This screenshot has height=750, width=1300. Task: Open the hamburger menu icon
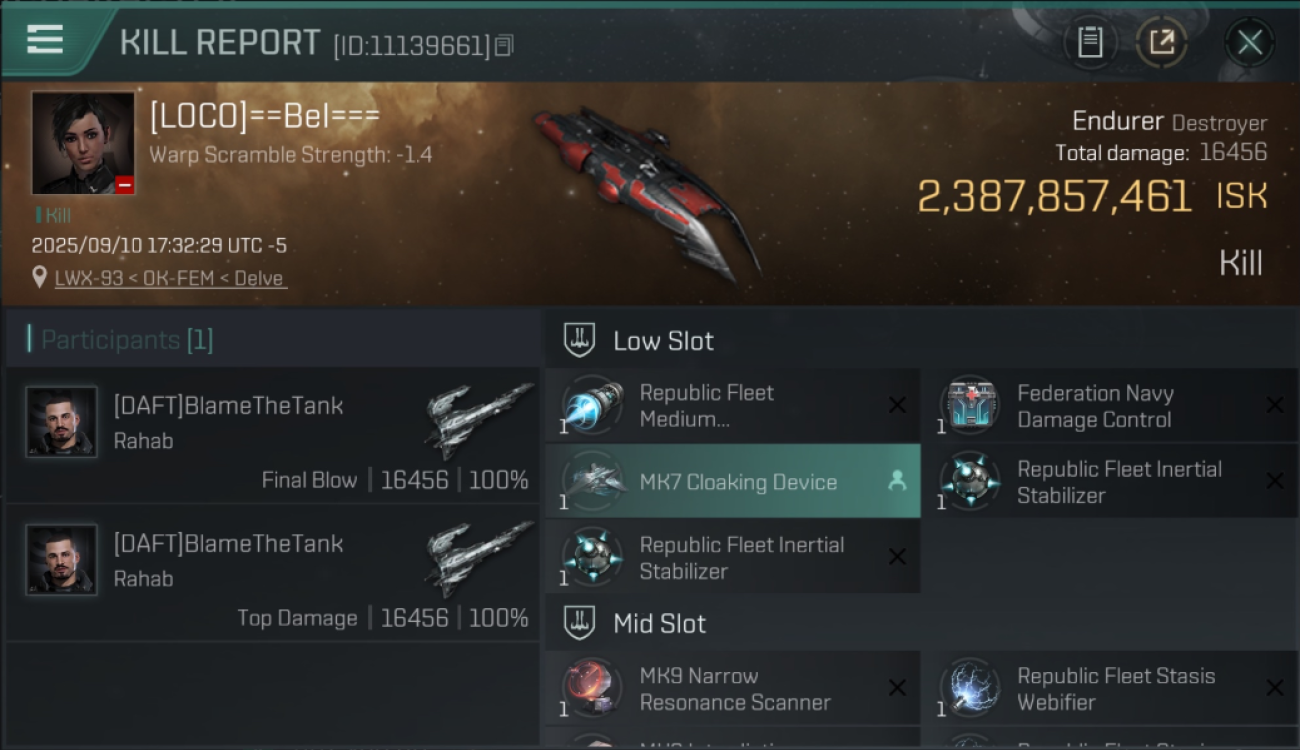point(45,41)
